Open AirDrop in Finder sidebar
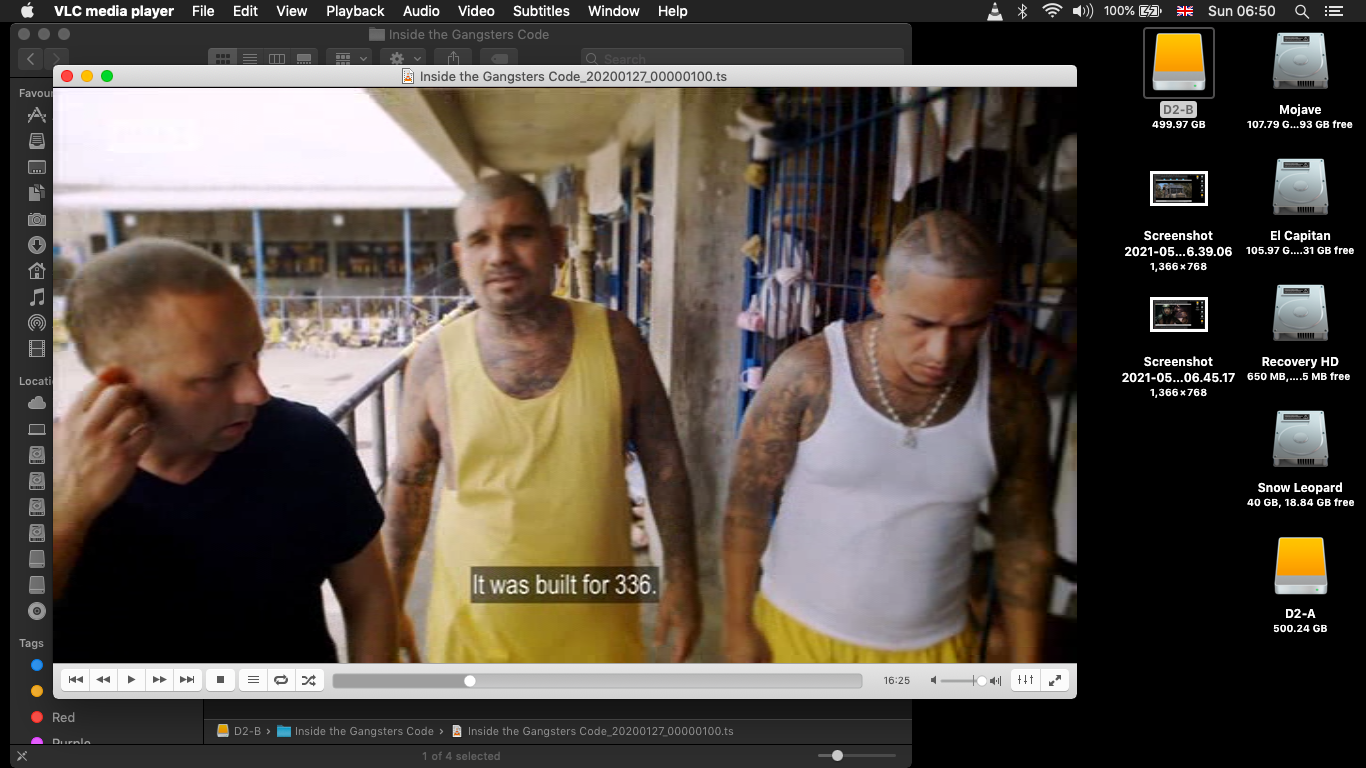This screenshot has width=1366, height=768. tap(37, 323)
